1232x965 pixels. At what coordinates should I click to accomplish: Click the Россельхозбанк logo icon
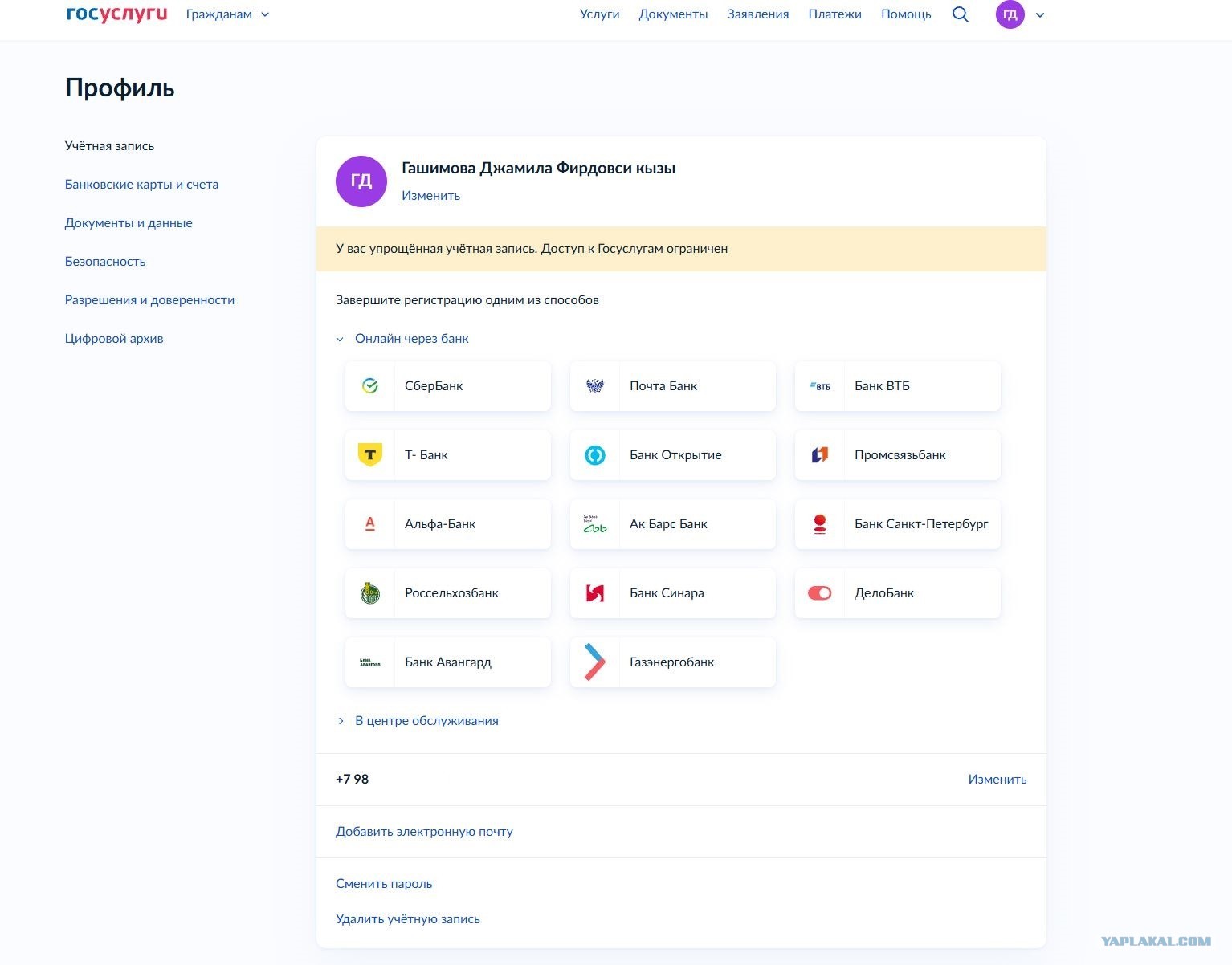tap(370, 593)
